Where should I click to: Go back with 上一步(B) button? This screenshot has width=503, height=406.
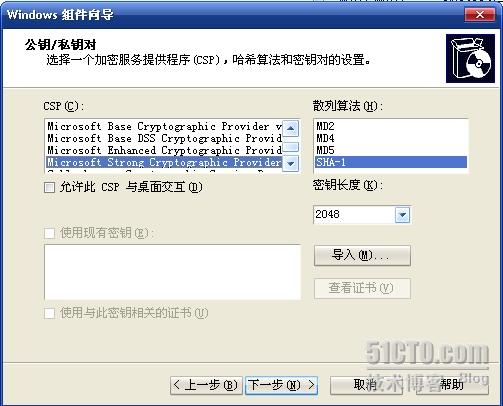tap(206, 386)
